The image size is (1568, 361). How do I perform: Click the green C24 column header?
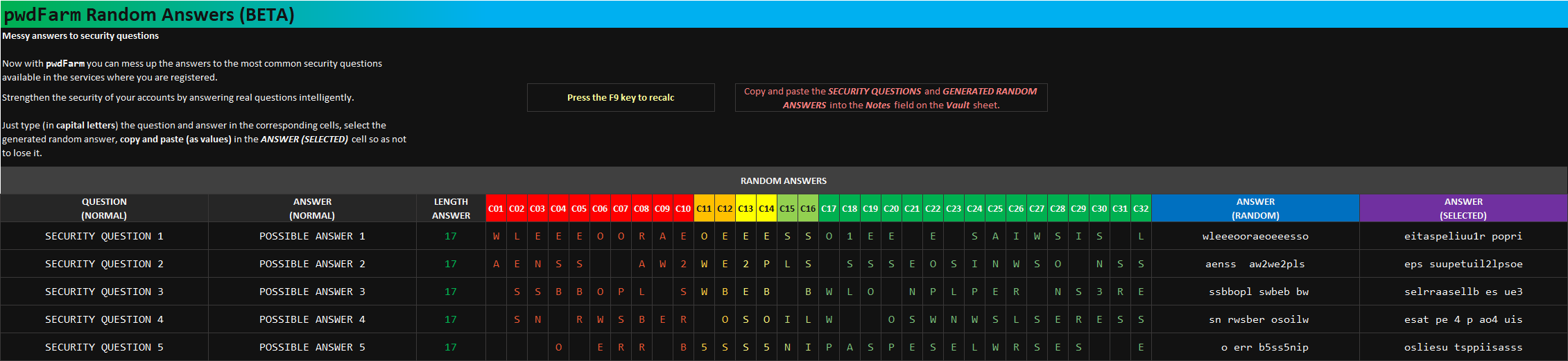(x=974, y=208)
